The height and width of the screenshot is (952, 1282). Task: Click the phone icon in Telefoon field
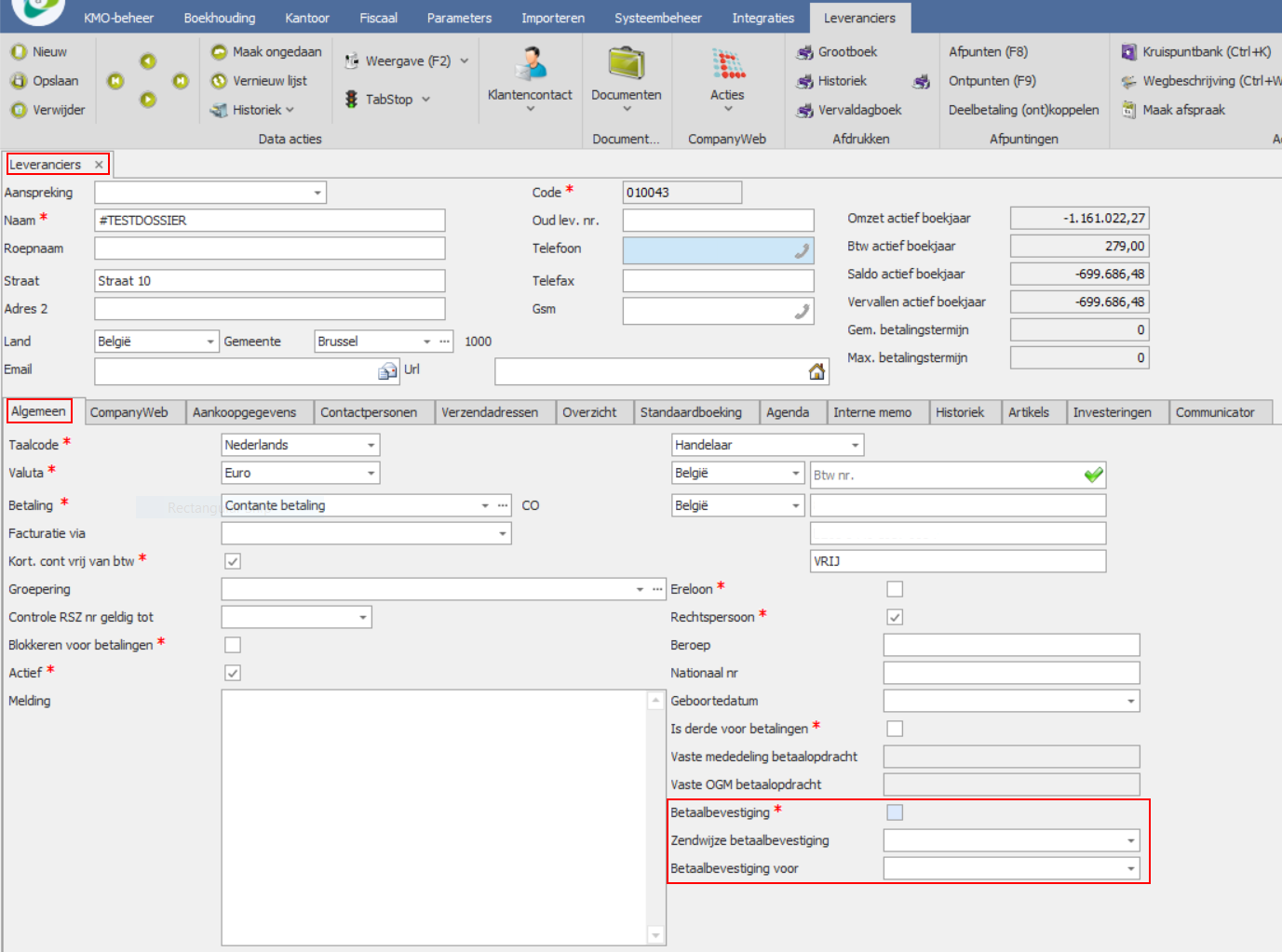tap(801, 251)
